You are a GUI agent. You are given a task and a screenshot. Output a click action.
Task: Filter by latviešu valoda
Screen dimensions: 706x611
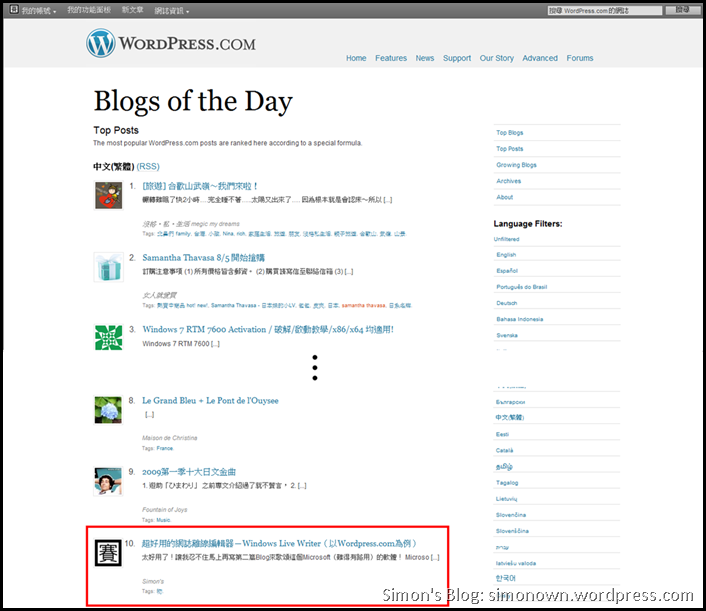[x=516, y=563]
